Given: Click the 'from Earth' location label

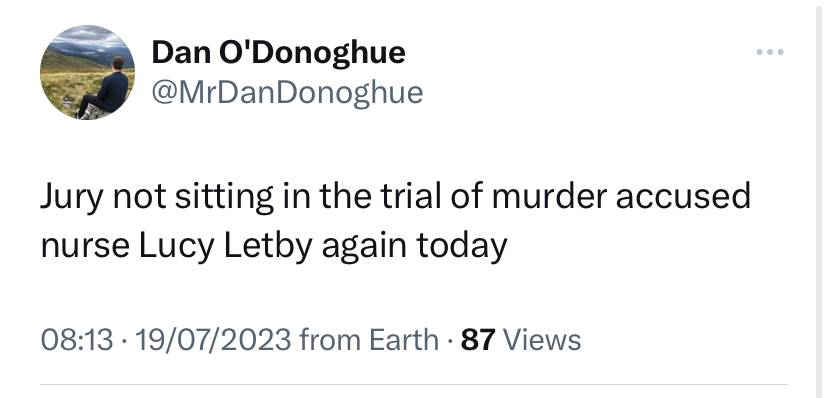Looking at the screenshot, I should (x=369, y=339).
